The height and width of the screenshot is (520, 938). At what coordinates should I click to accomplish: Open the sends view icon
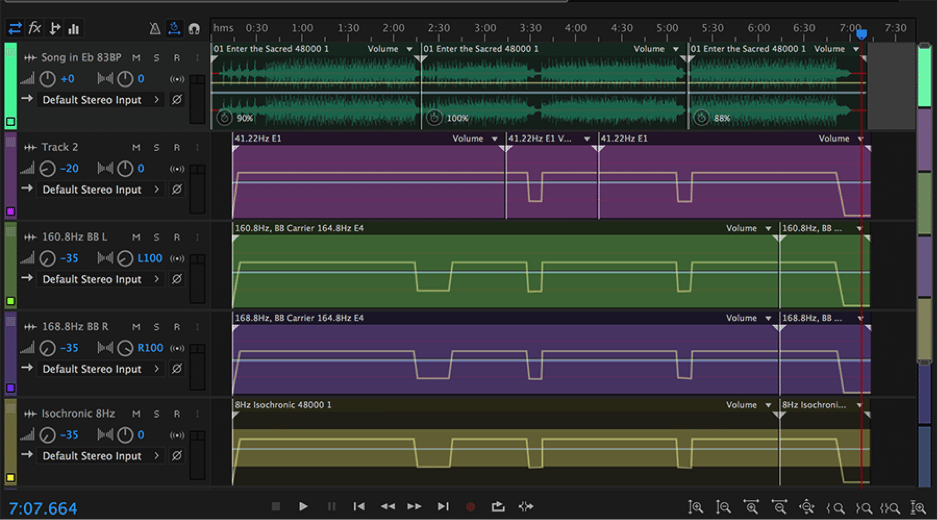coord(54,28)
